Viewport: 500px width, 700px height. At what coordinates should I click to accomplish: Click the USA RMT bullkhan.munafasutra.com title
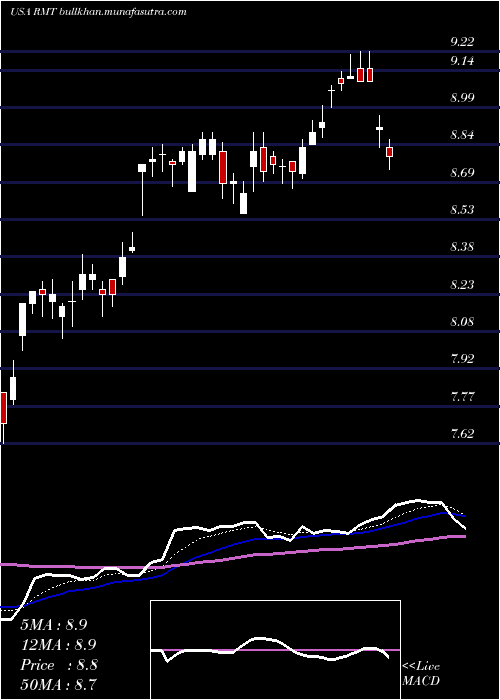coord(98,12)
